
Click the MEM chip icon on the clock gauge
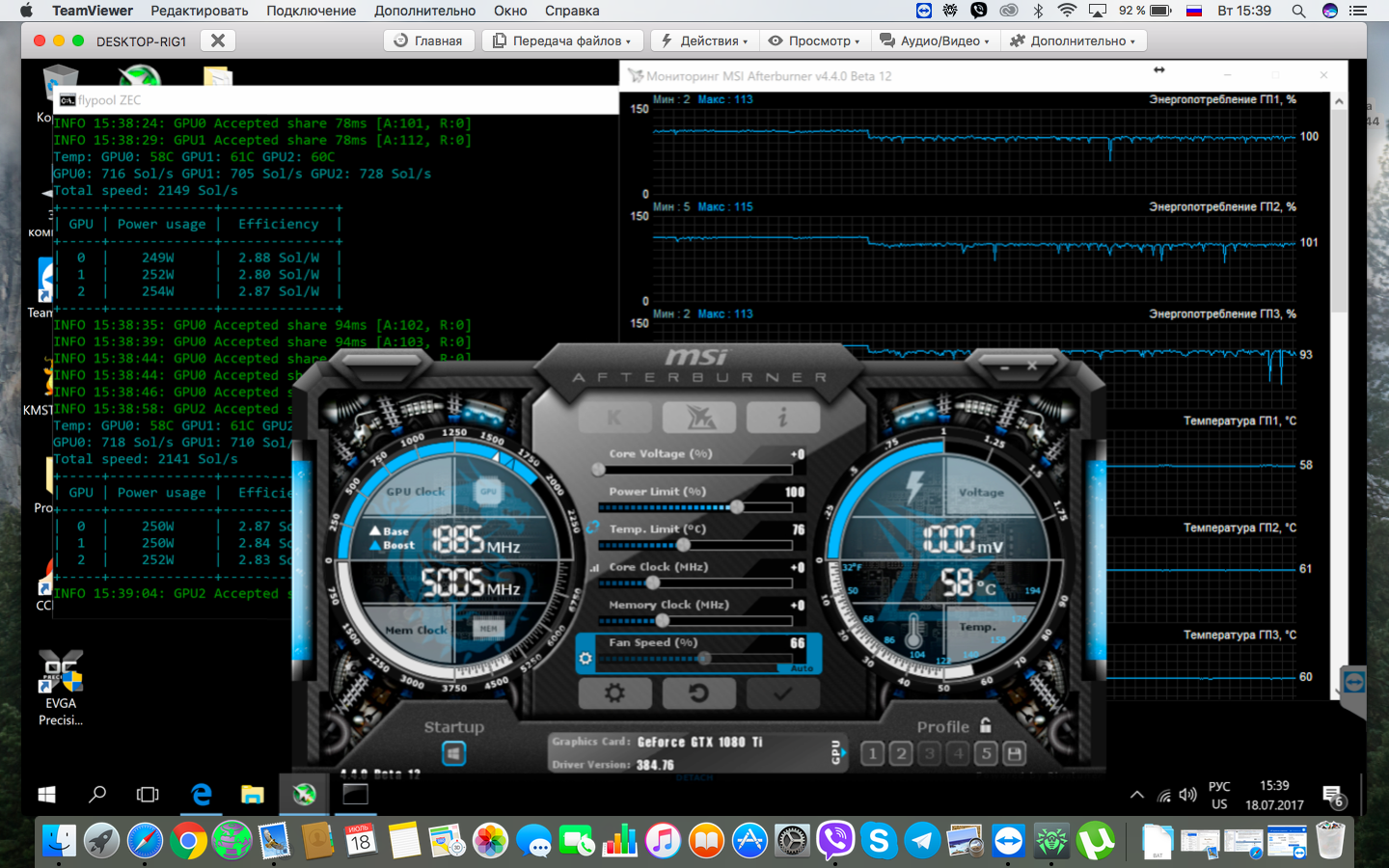click(489, 628)
